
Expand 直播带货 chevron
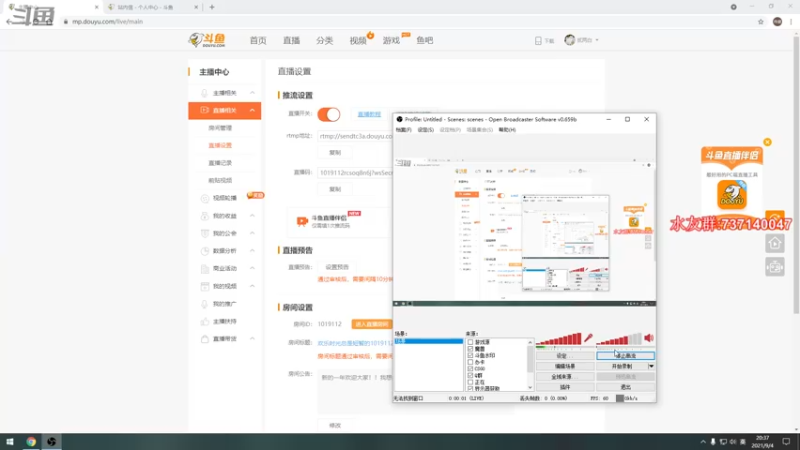click(x=252, y=339)
